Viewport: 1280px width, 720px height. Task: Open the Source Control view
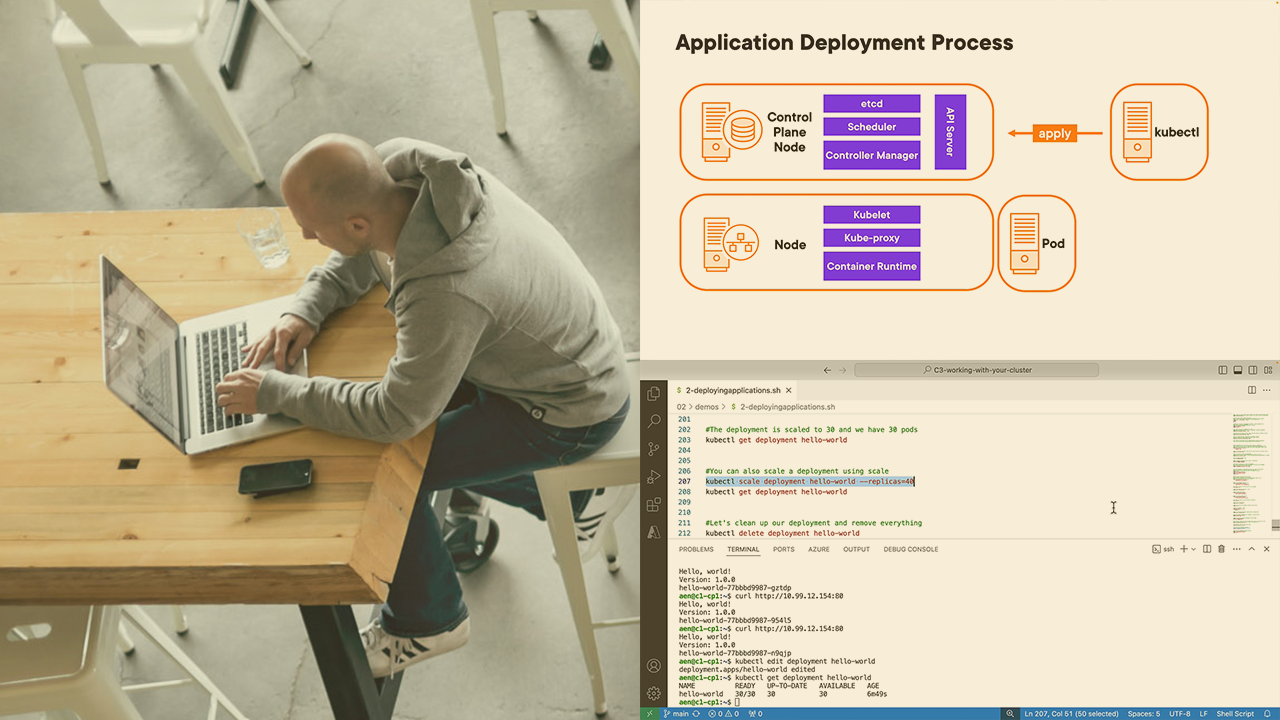pyautogui.click(x=654, y=449)
